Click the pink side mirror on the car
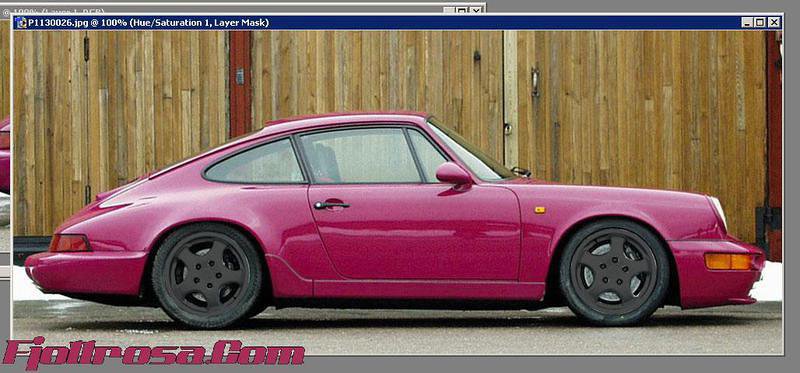Image resolution: width=800 pixels, height=373 pixels. (454, 174)
